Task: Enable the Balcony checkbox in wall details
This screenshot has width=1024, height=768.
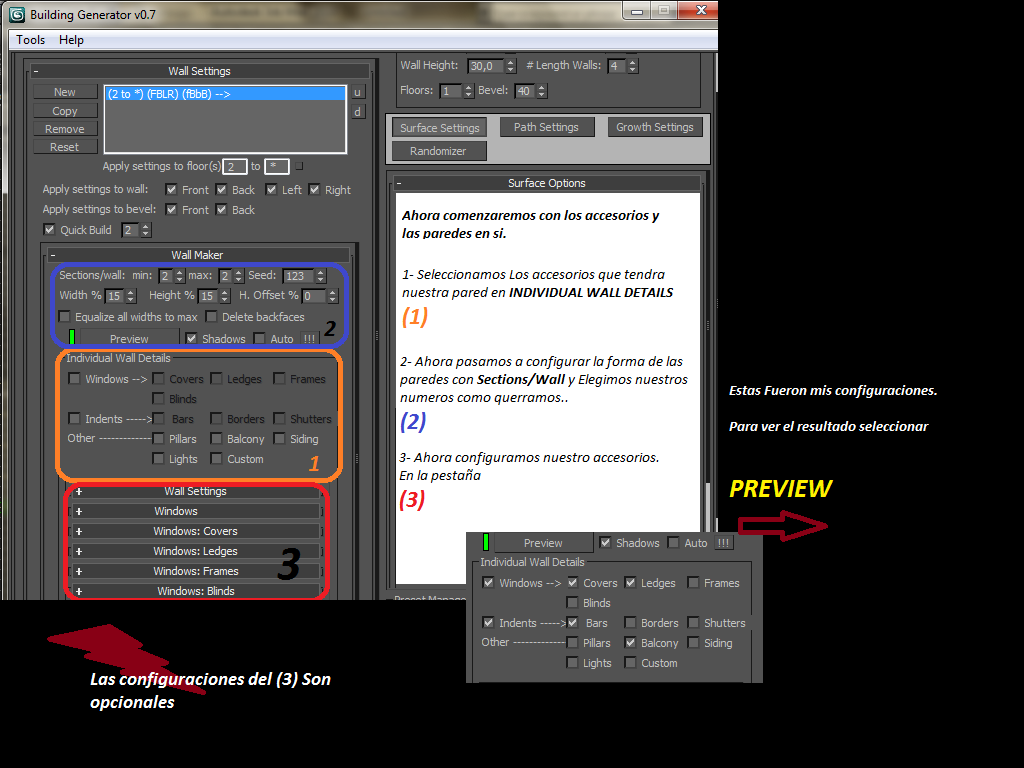Action: click(x=217, y=439)
